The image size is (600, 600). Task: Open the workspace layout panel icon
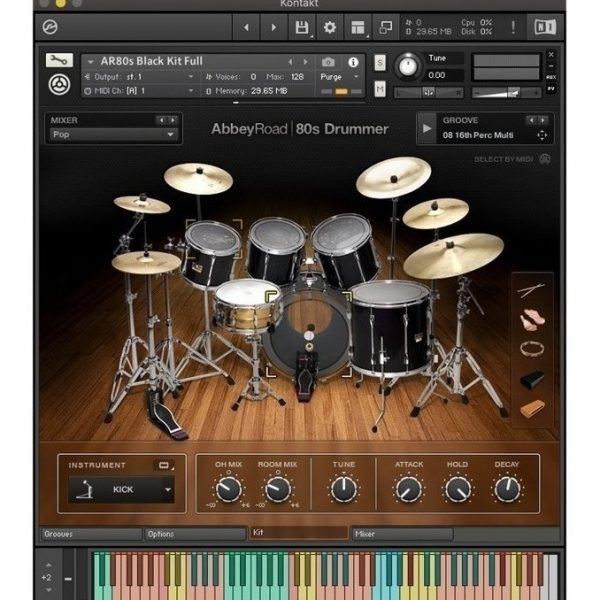pyautogui.click(x=358, y=27)
